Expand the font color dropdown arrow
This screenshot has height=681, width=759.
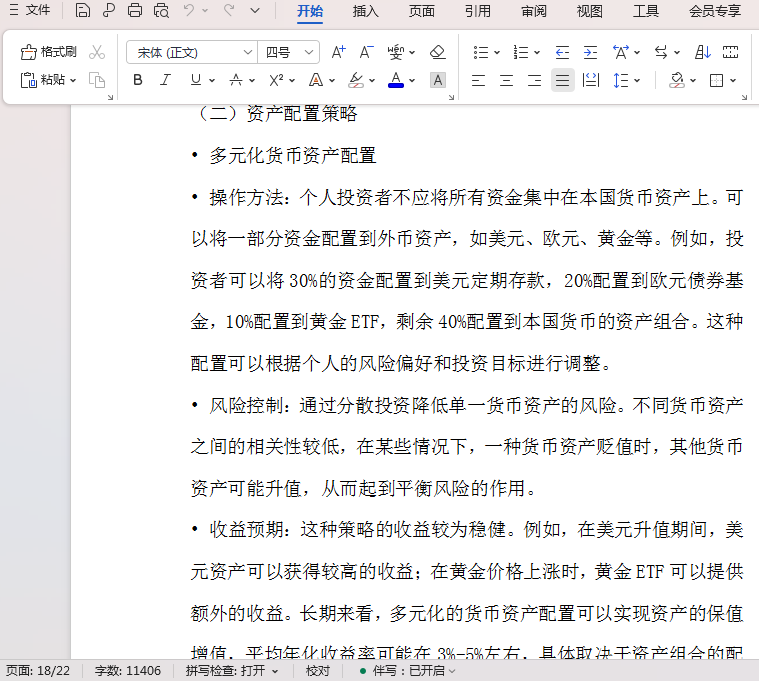pos(412,80)
